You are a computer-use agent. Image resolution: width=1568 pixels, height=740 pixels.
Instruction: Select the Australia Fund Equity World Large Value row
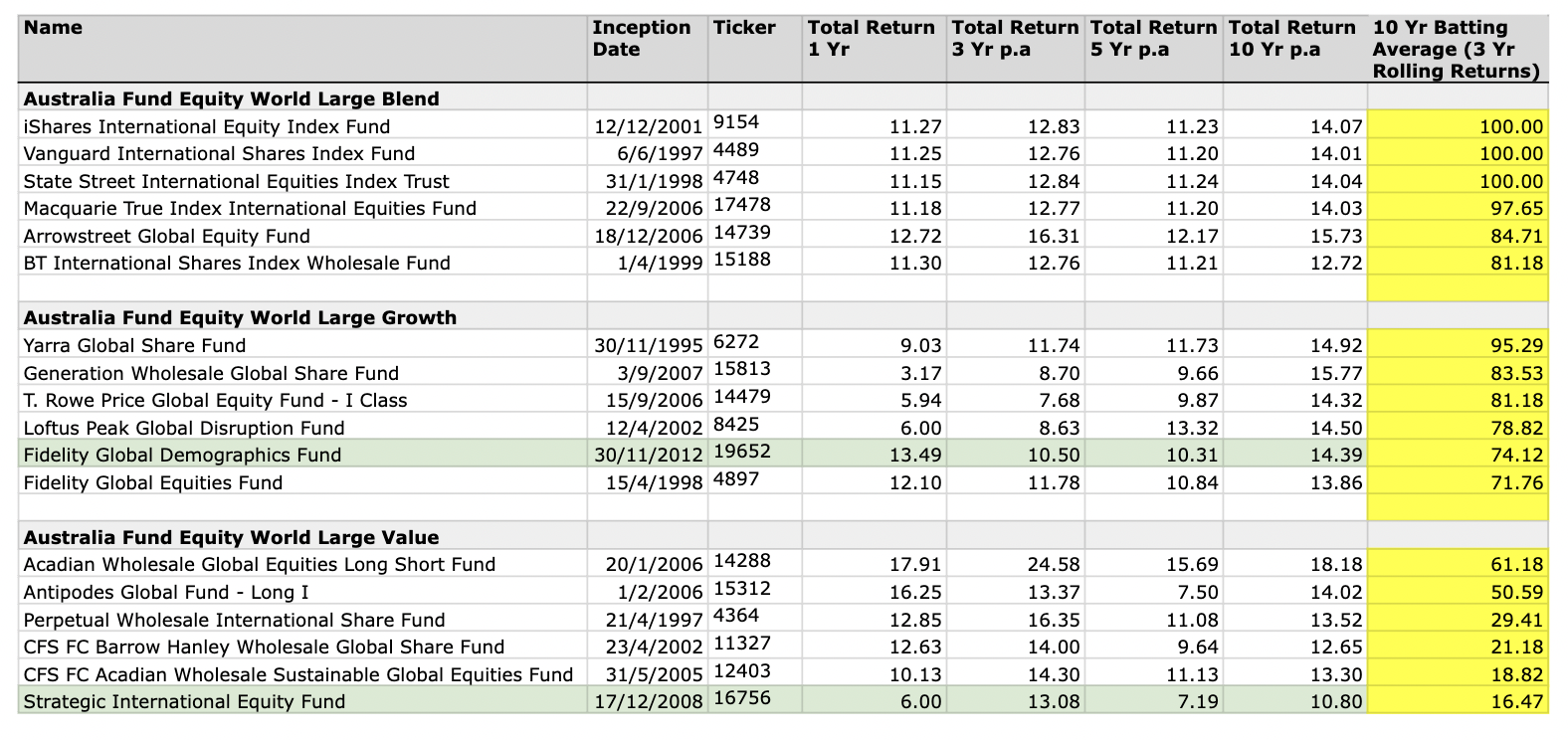pos(231,537)
